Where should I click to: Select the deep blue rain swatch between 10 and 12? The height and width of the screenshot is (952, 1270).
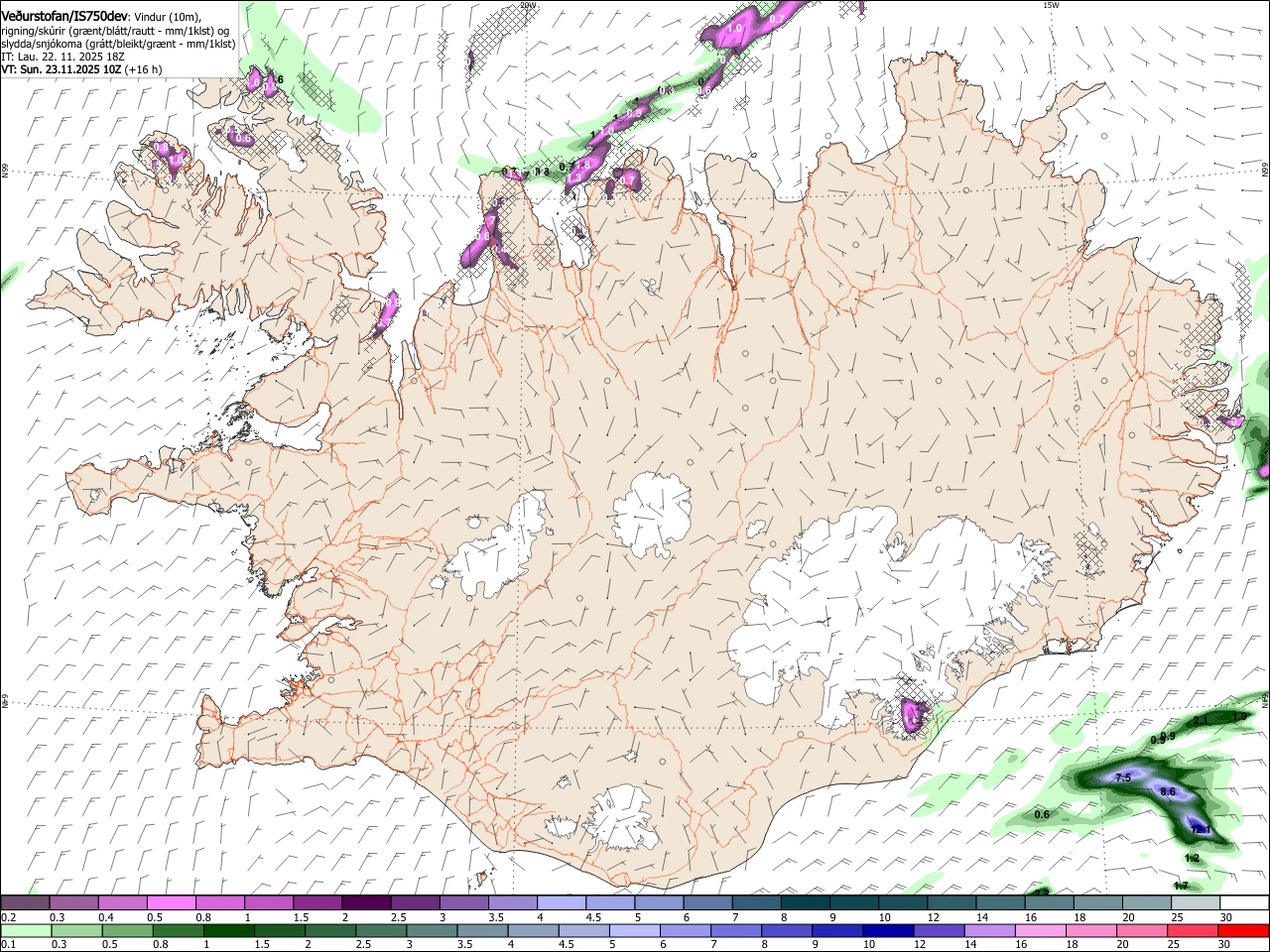click(x=888, y=930)
